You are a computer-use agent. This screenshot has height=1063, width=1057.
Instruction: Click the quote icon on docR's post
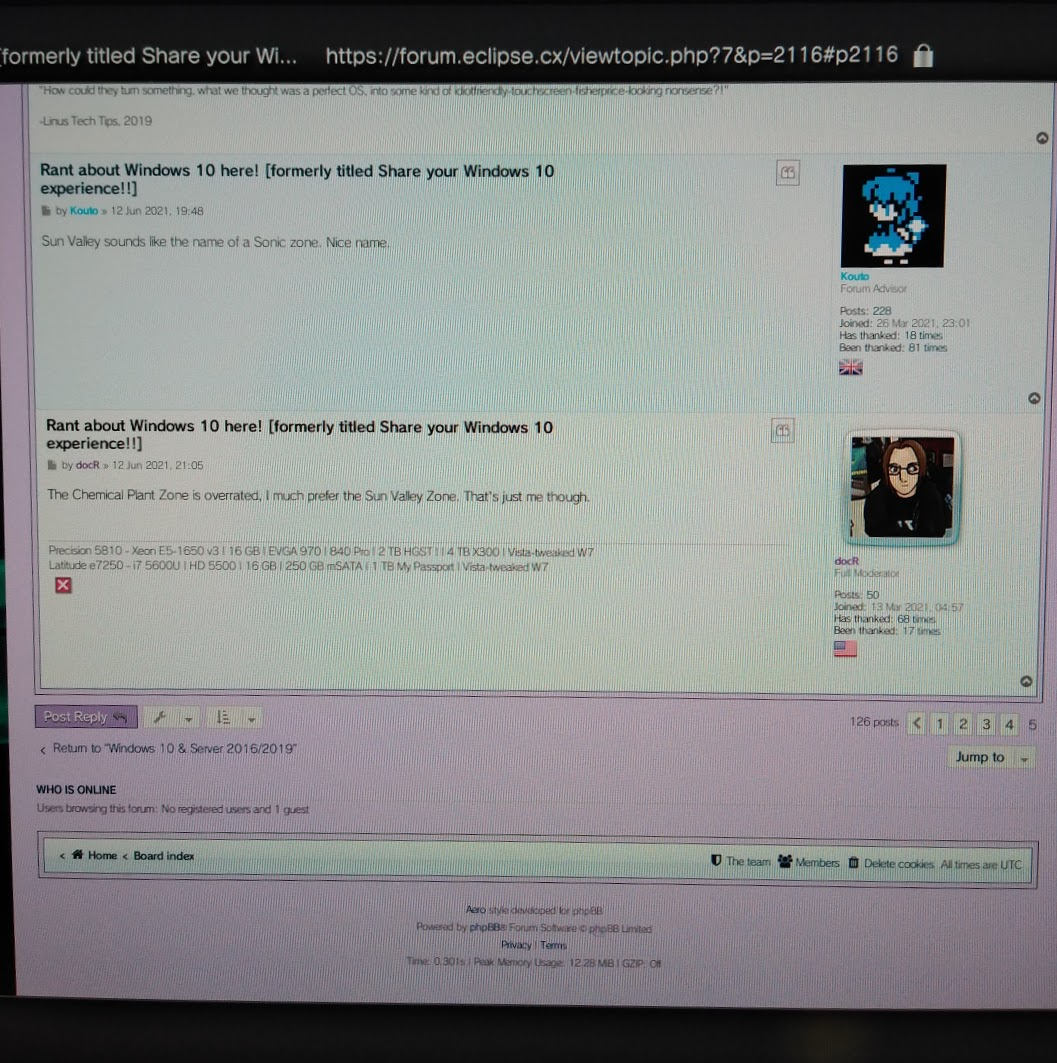[x=782, y=430]
